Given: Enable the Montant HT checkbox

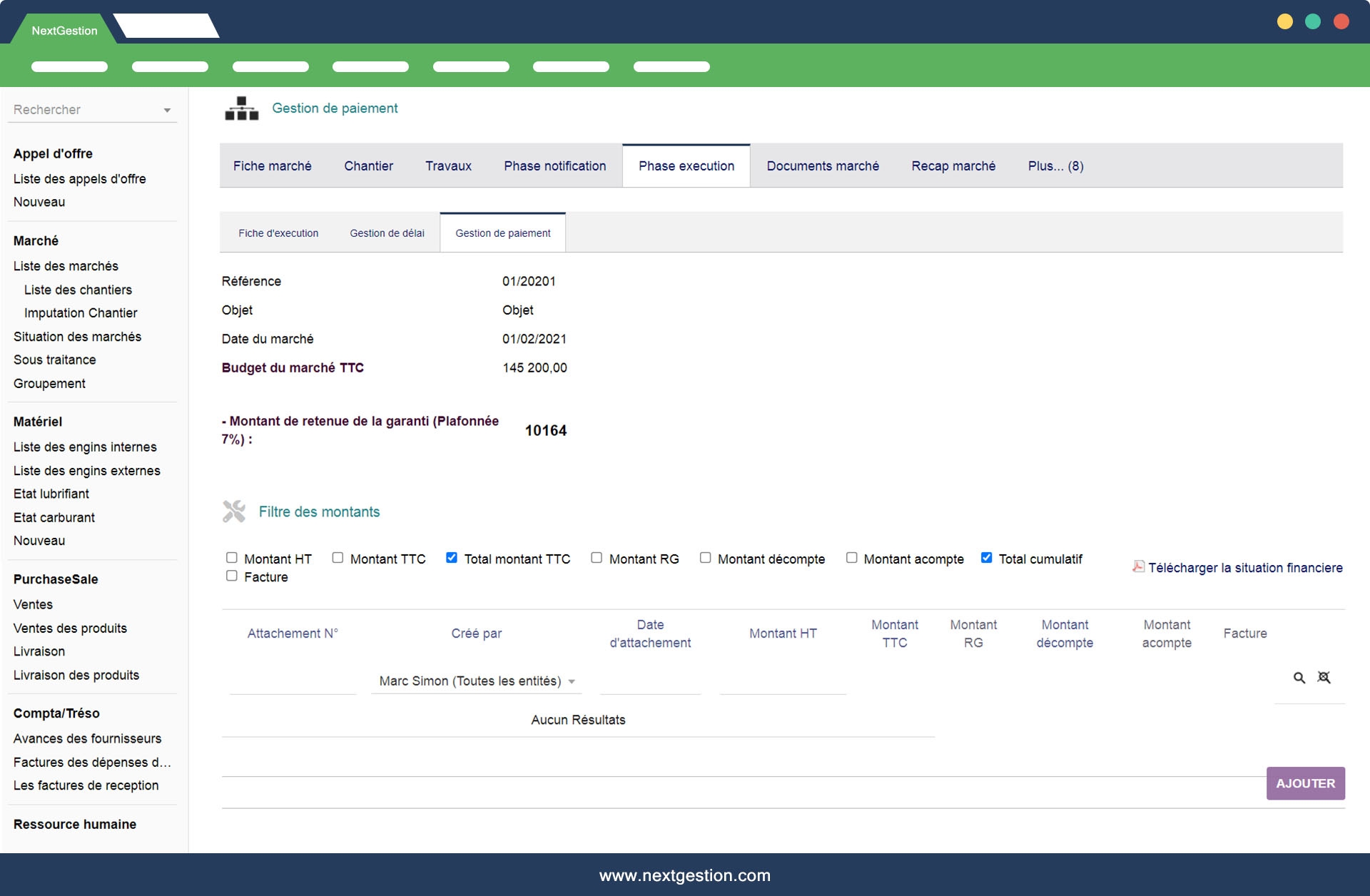Looking at the screenshot, I should (x=232, y=558).
